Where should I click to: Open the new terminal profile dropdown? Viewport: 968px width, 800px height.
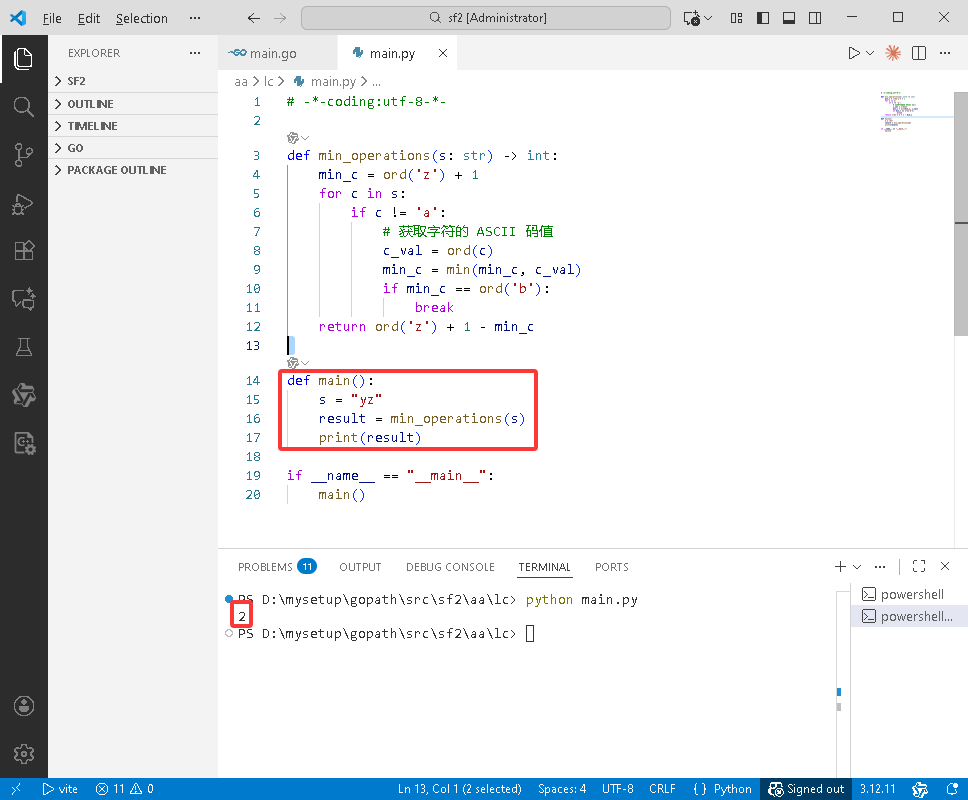click(x=857, y=566)
